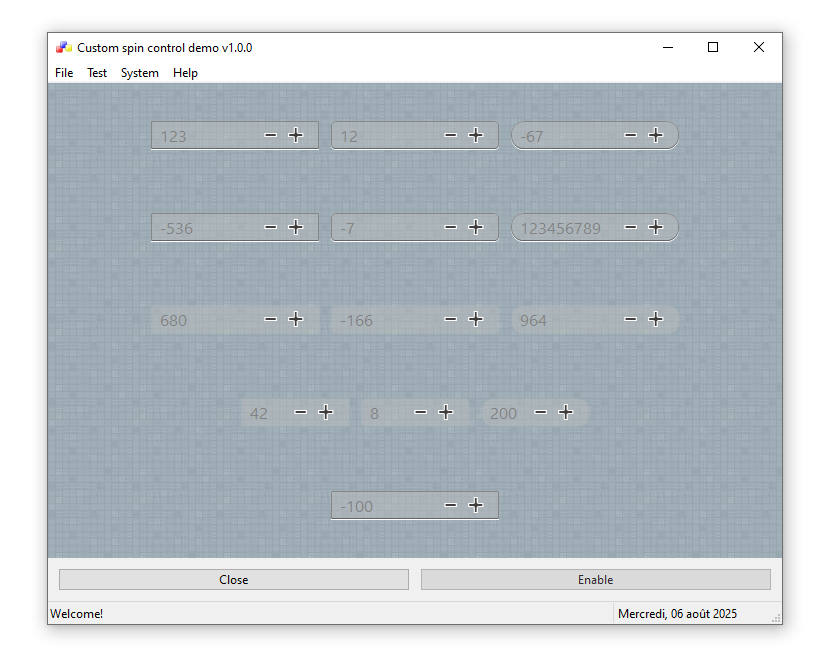Screen dimensions: 834x661
Task: Click minus icon beside value 42
Action: (301, 412)
